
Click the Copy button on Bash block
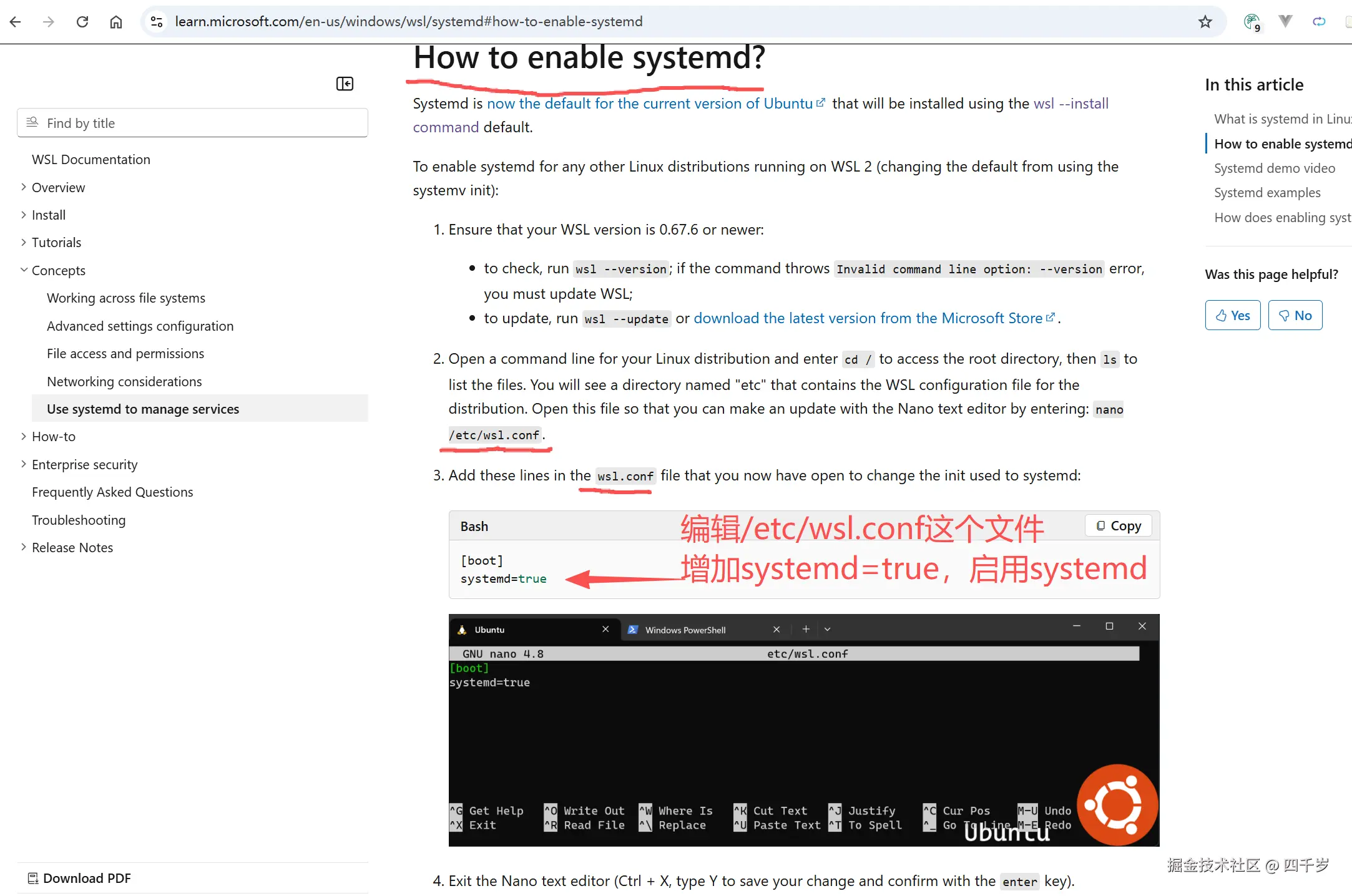point(1119,526)
